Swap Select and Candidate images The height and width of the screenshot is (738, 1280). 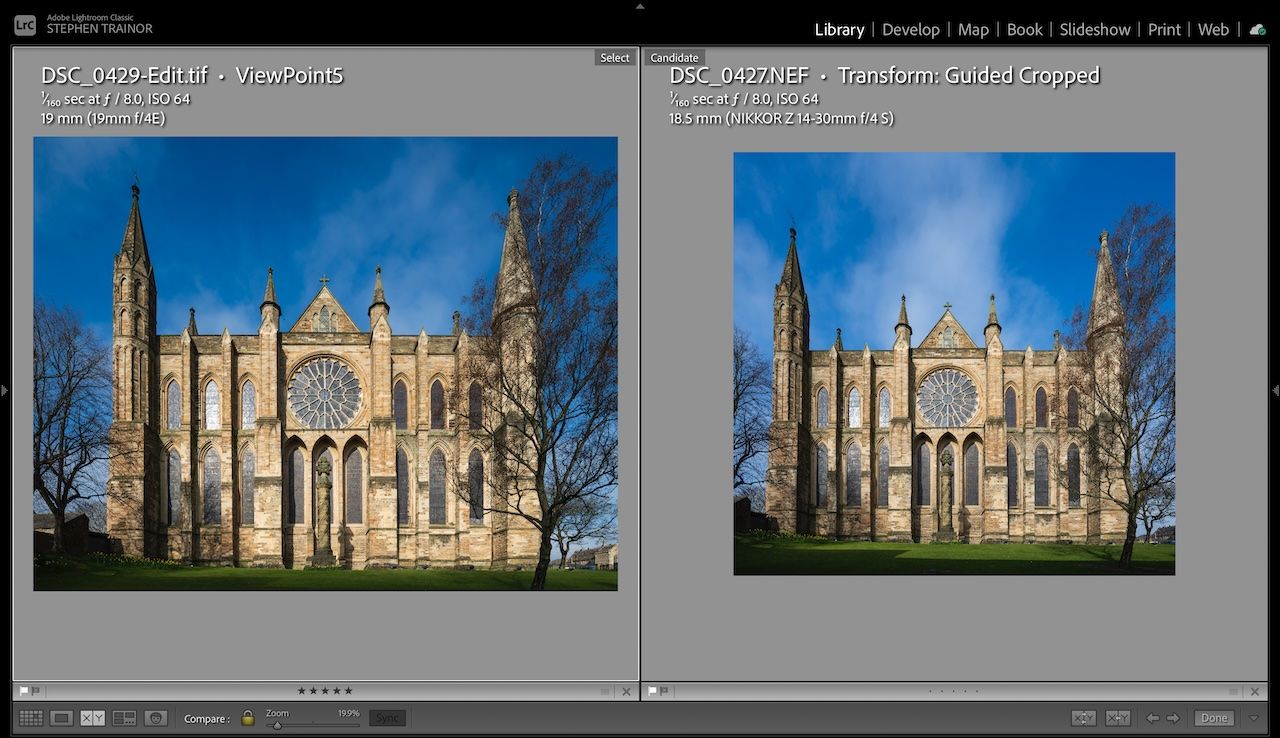point(1085,717)
